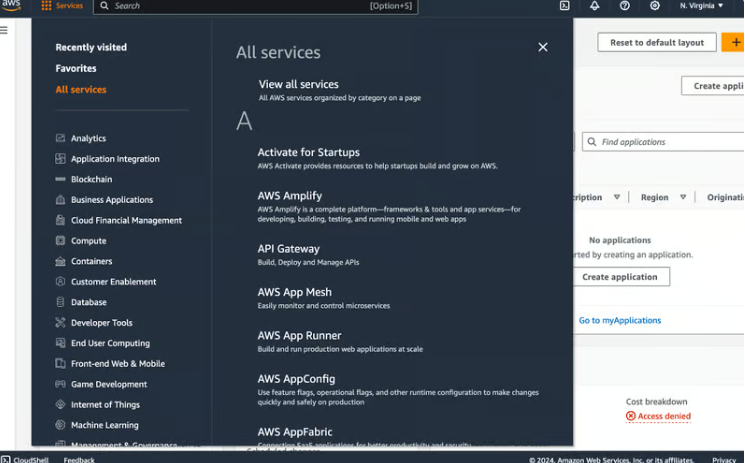Click the Cloud Financial Management icon
The image size is (745, 463).
click(x=60, y=220)
